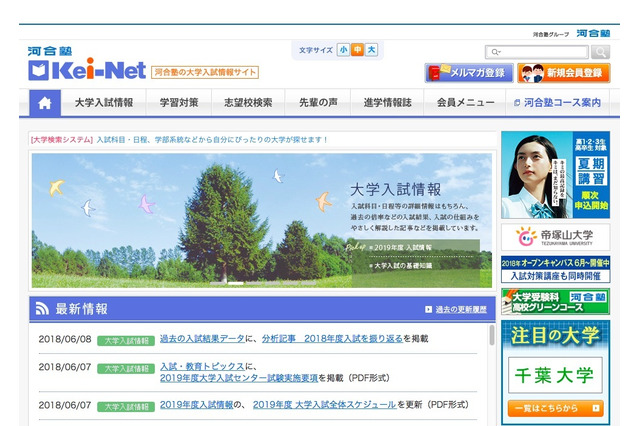Click the search magnifier button
The height and width of the screenshot is (426, 640).
tap(600, 52)
